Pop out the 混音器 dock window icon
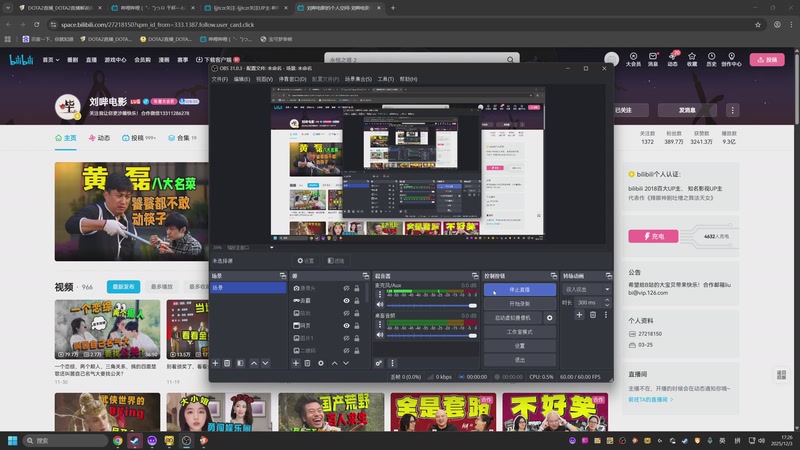 (475, 276)
